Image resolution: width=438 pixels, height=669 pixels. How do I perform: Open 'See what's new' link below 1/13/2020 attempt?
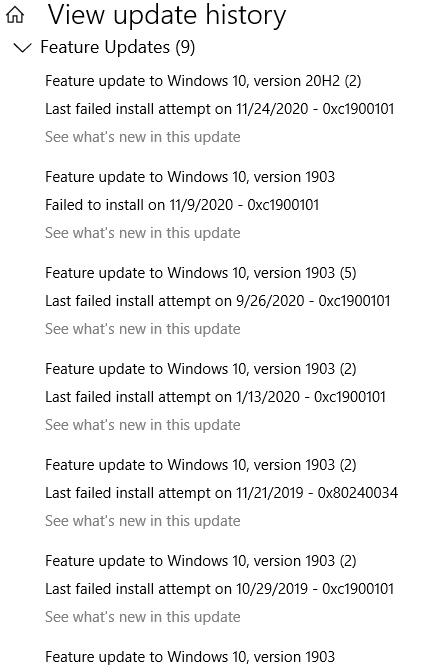pos(143,425)
